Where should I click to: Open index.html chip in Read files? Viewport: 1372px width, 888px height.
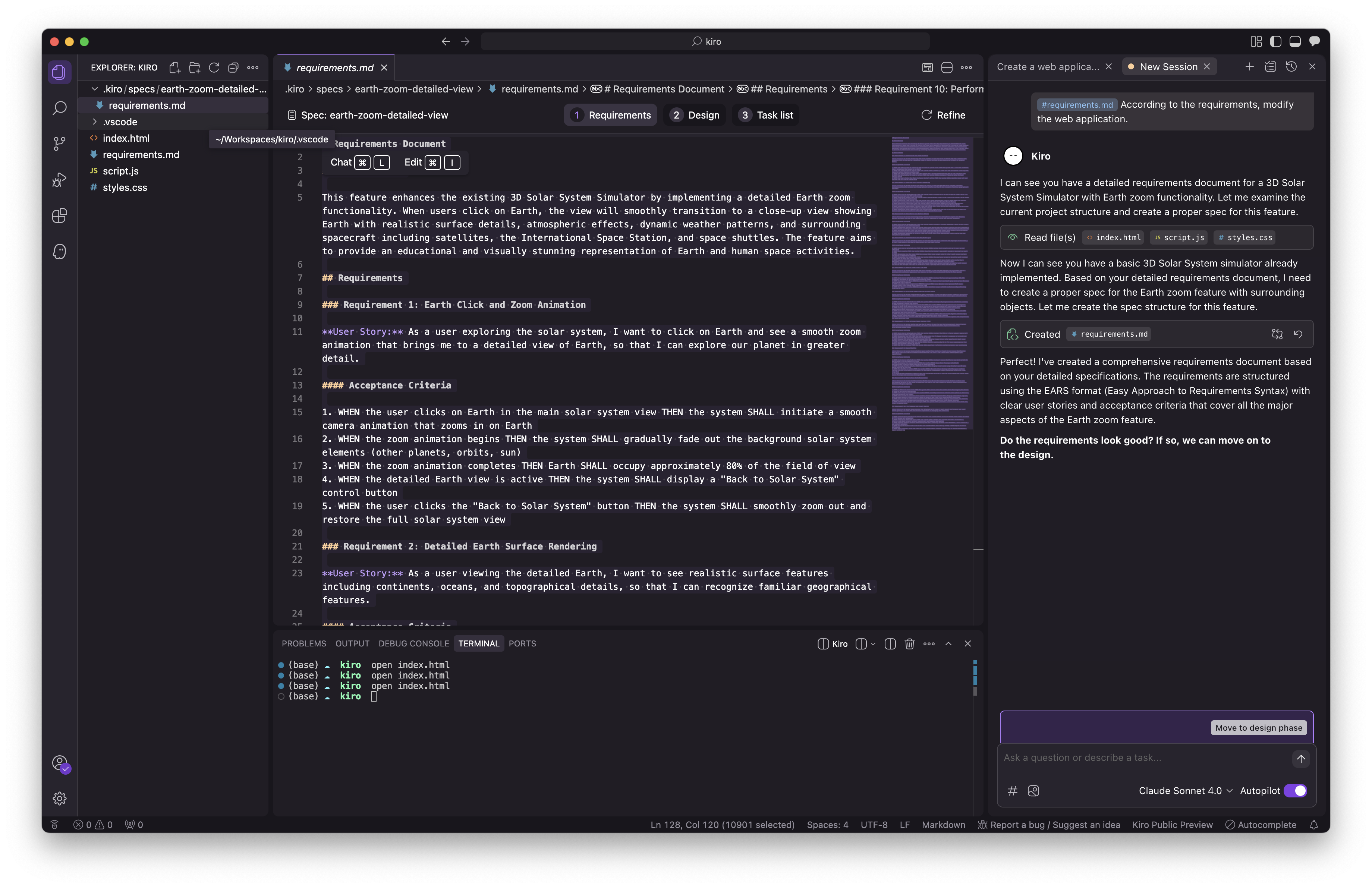(x=1113, y=237)
